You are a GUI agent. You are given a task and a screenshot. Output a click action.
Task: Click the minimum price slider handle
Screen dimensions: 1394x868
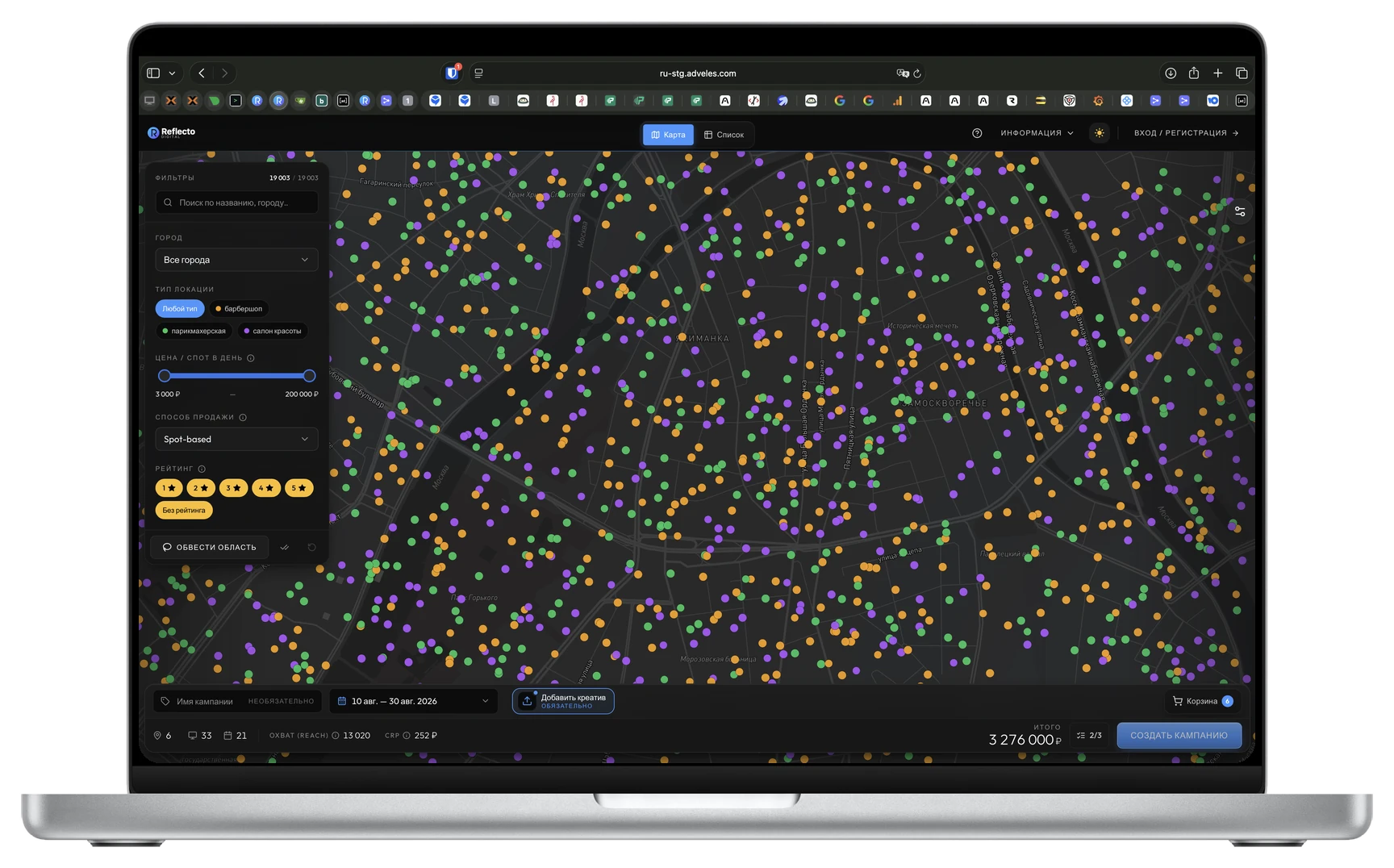pos(165,376)
